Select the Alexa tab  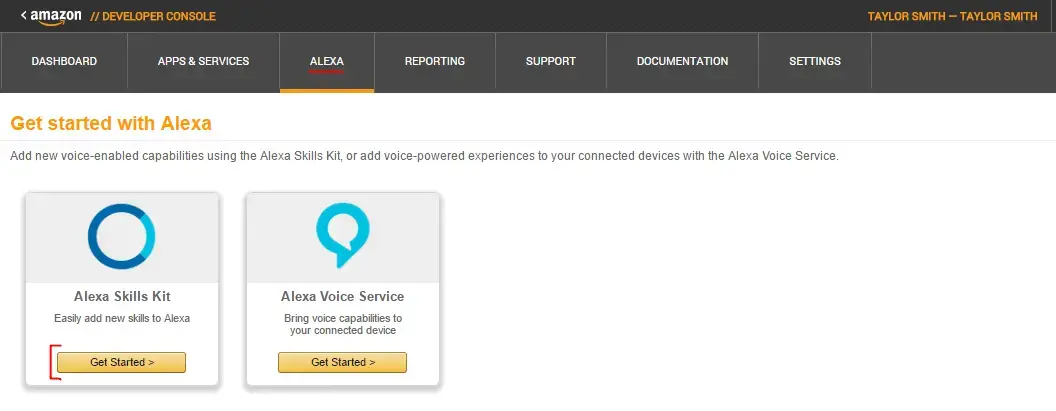pyautogui.click(x=327, y=61)
